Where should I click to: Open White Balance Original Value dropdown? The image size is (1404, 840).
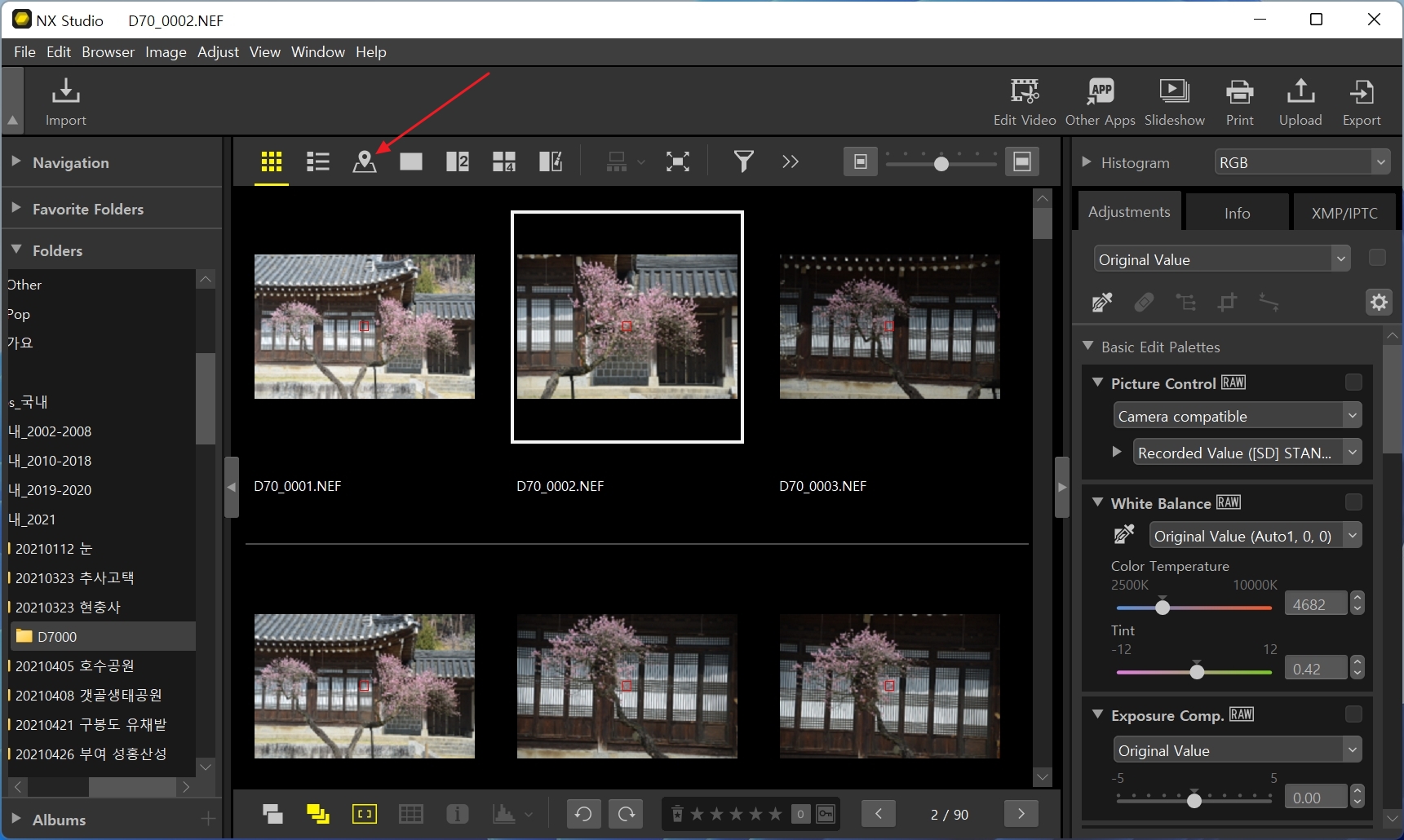pos(1256,536)
